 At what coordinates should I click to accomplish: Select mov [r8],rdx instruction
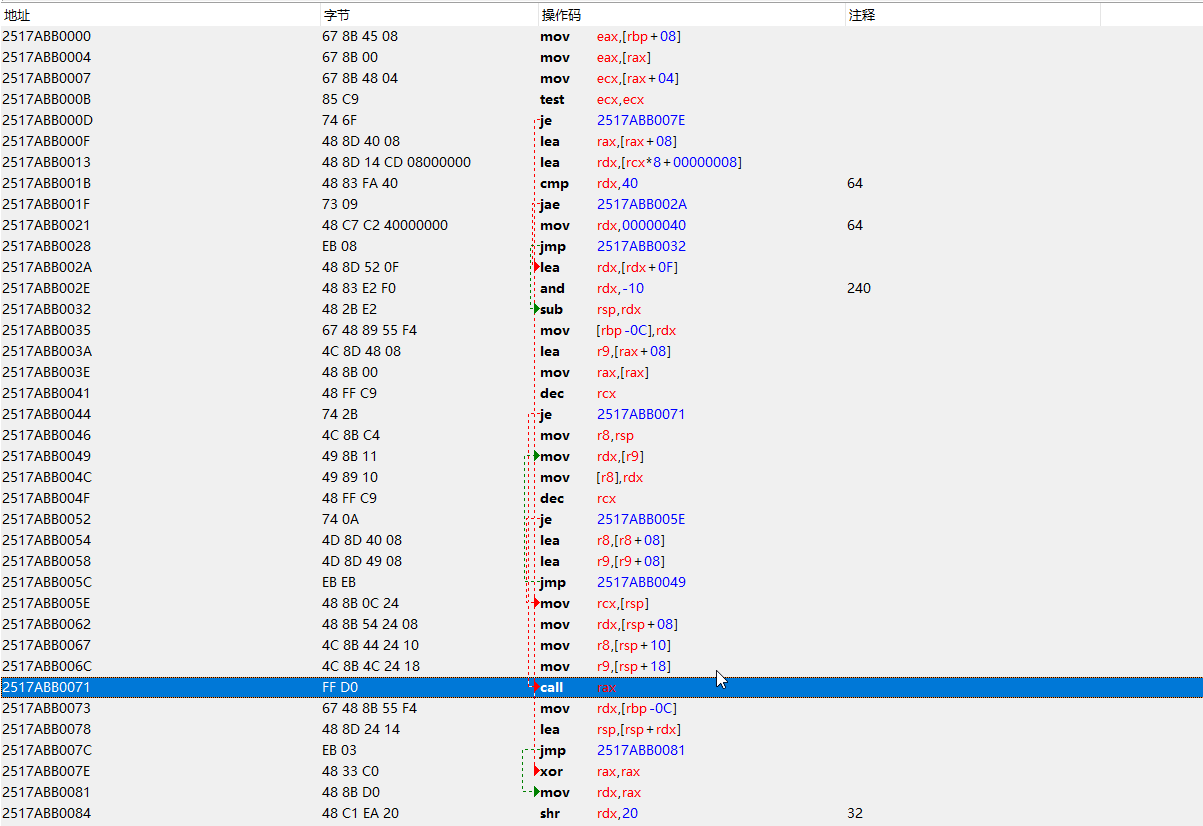(x=592, y=477)
